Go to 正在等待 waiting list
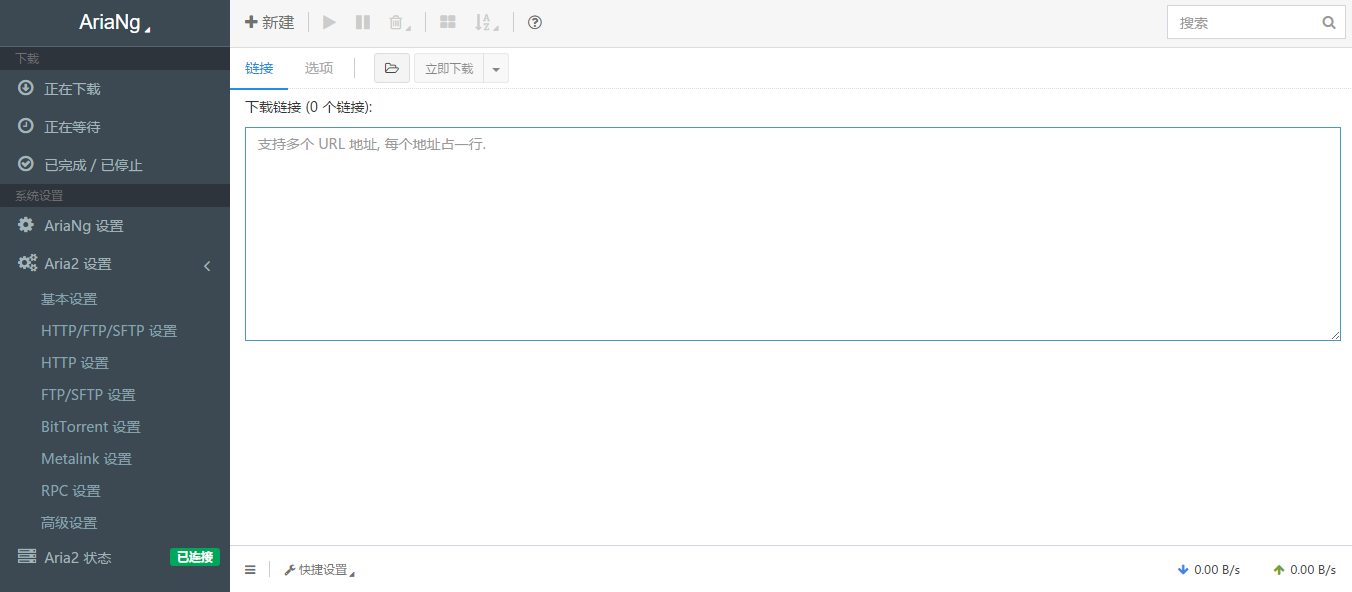The height and width of the screenshot is (592, 1352). pyautogui.click(x=115, y=127)
